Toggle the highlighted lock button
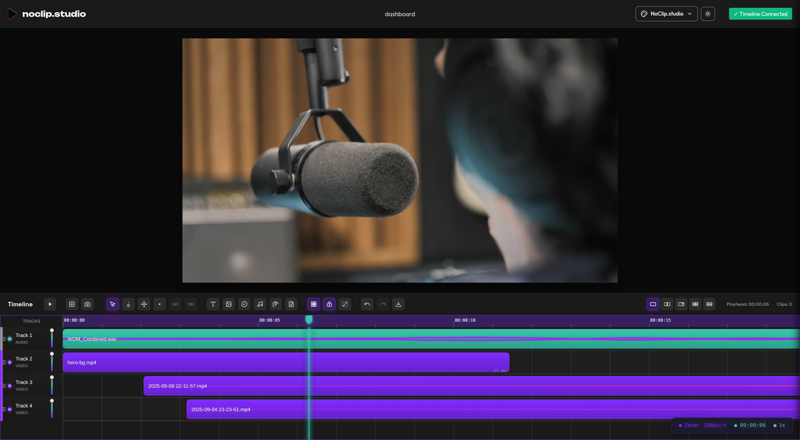 [x=329, y=304]
